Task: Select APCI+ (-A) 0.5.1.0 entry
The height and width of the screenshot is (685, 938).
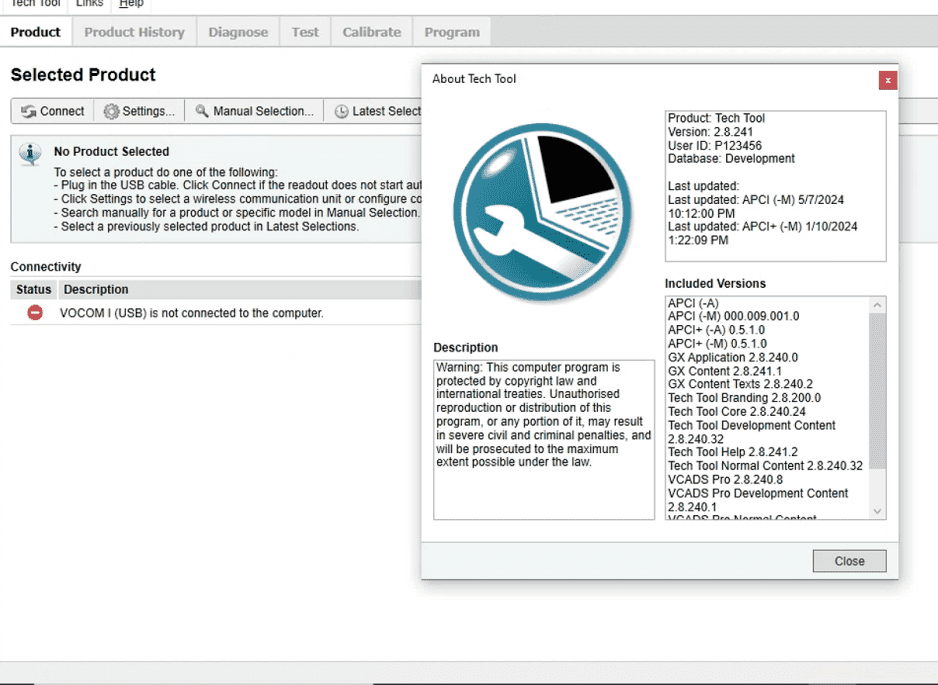Action: (x=716, y=330)
